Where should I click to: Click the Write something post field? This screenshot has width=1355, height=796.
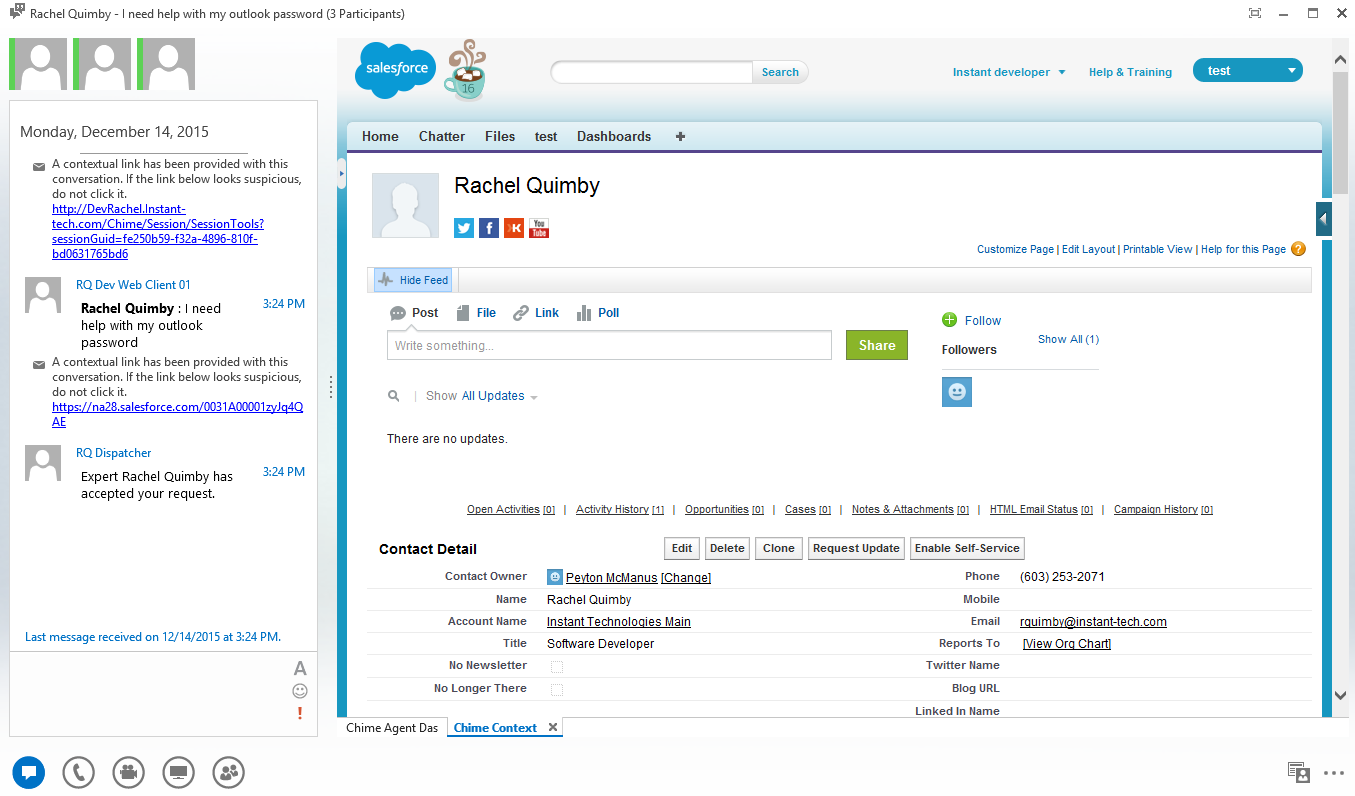click(x=609, y=345)
